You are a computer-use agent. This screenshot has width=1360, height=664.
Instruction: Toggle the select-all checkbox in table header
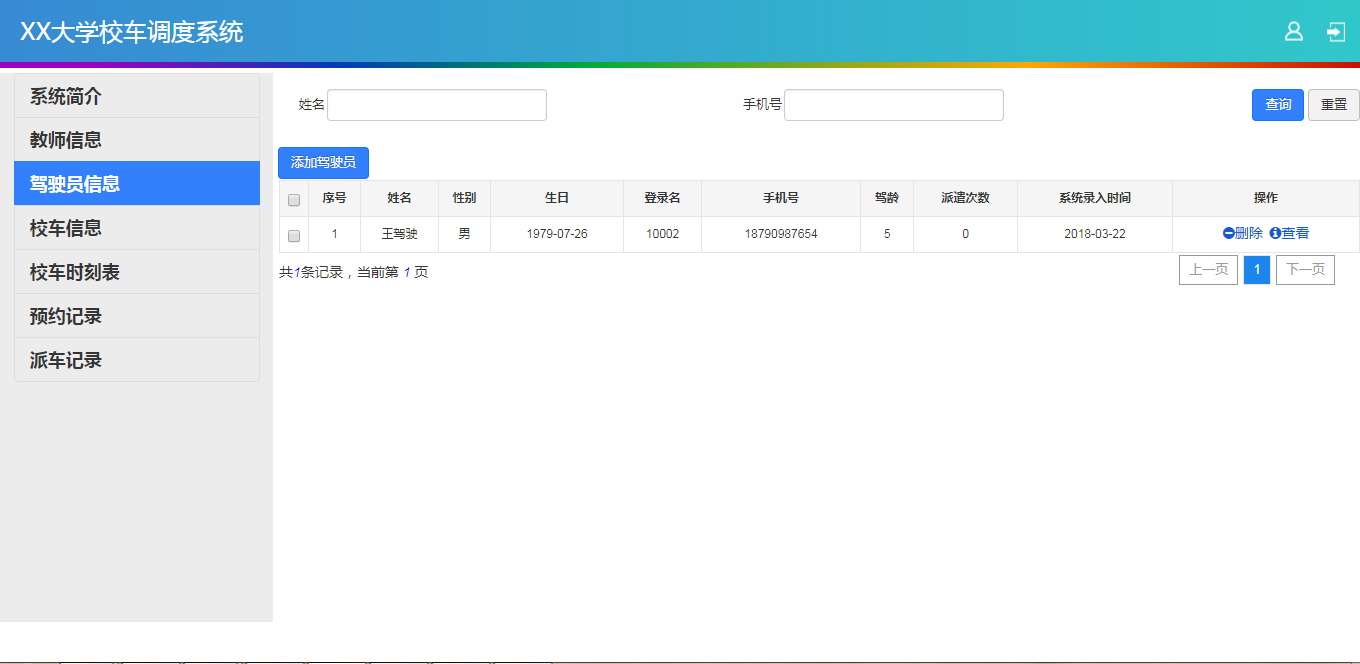click(294, 199)
